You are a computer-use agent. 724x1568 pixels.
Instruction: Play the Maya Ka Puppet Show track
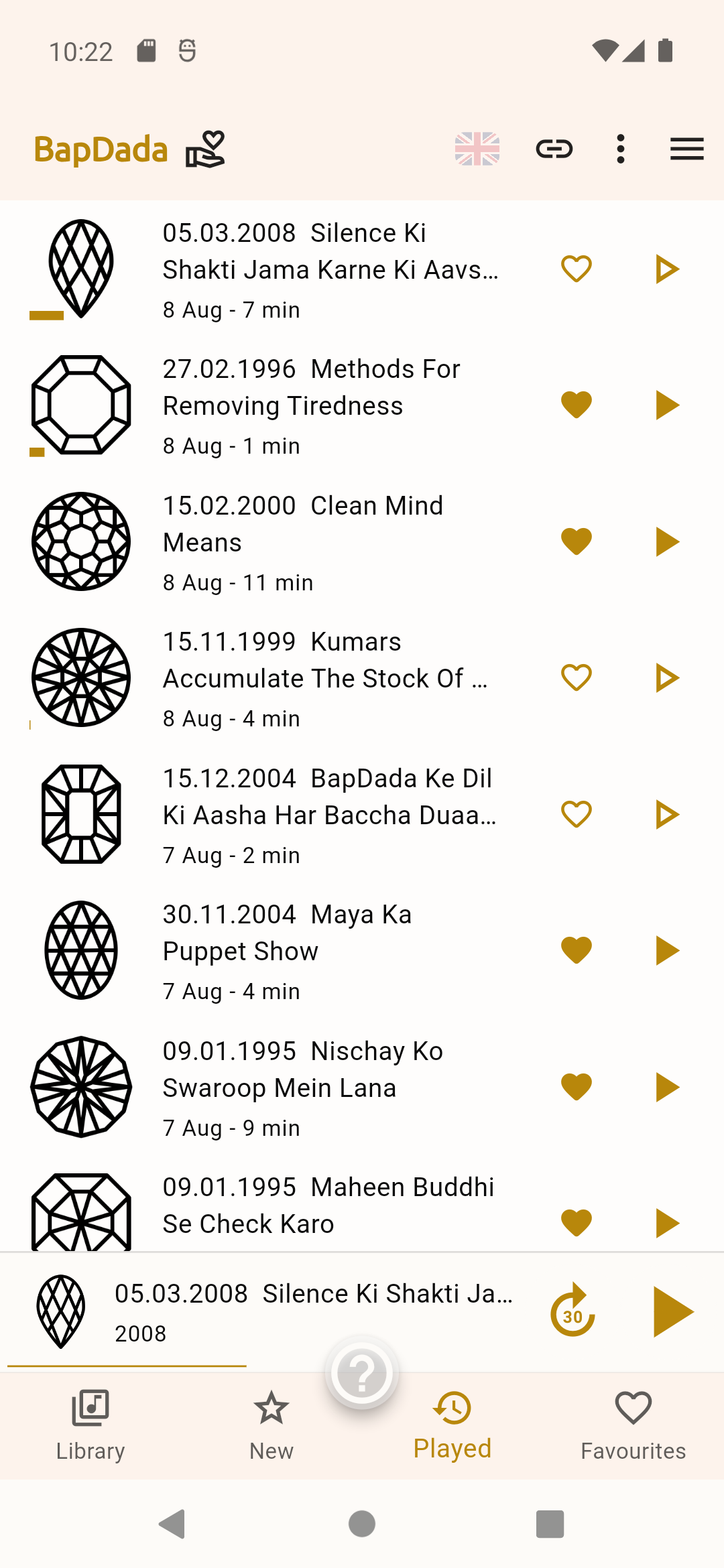(666, 951)
